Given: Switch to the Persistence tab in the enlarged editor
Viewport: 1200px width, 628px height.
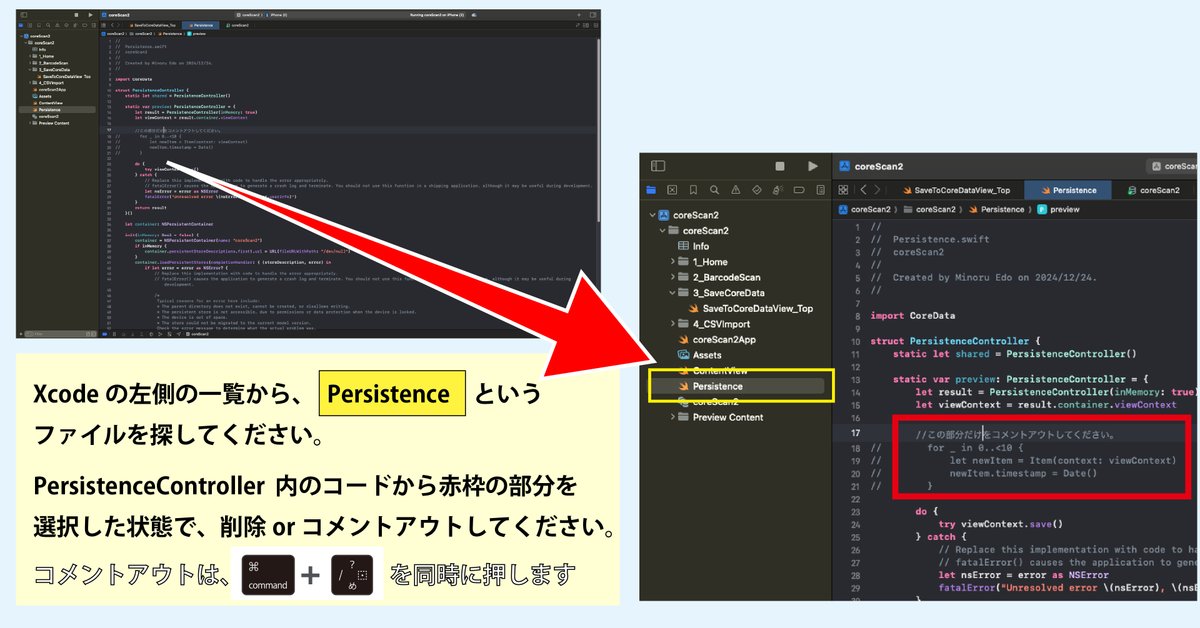Looking at the screenshot, I should (x=1068, y=190).
